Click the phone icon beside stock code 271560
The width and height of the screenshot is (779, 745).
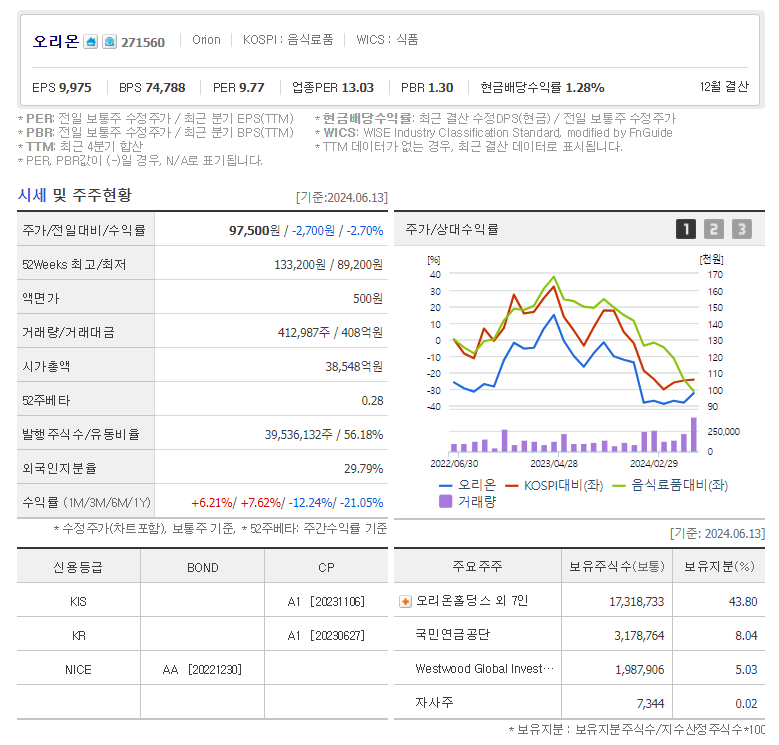(x=109, y=42)
